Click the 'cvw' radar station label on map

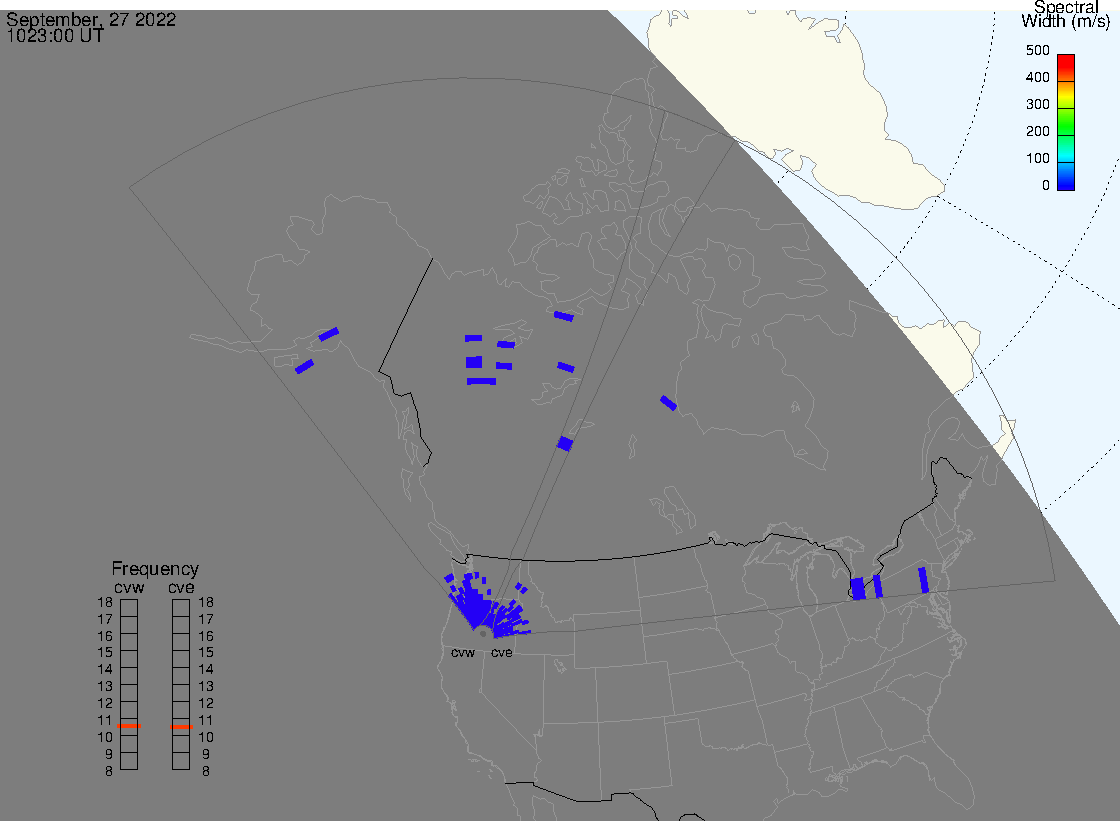click(463, 652)
